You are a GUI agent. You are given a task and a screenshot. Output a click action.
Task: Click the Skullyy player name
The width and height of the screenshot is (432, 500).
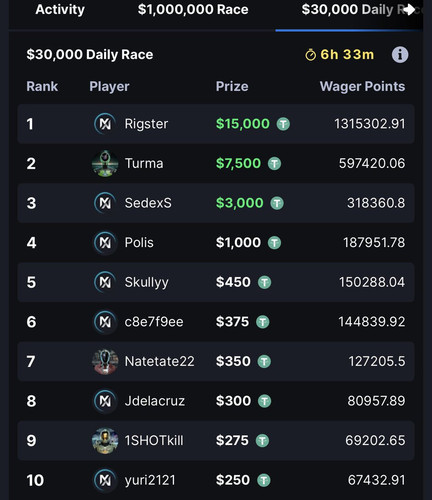[x=146, y=283]
